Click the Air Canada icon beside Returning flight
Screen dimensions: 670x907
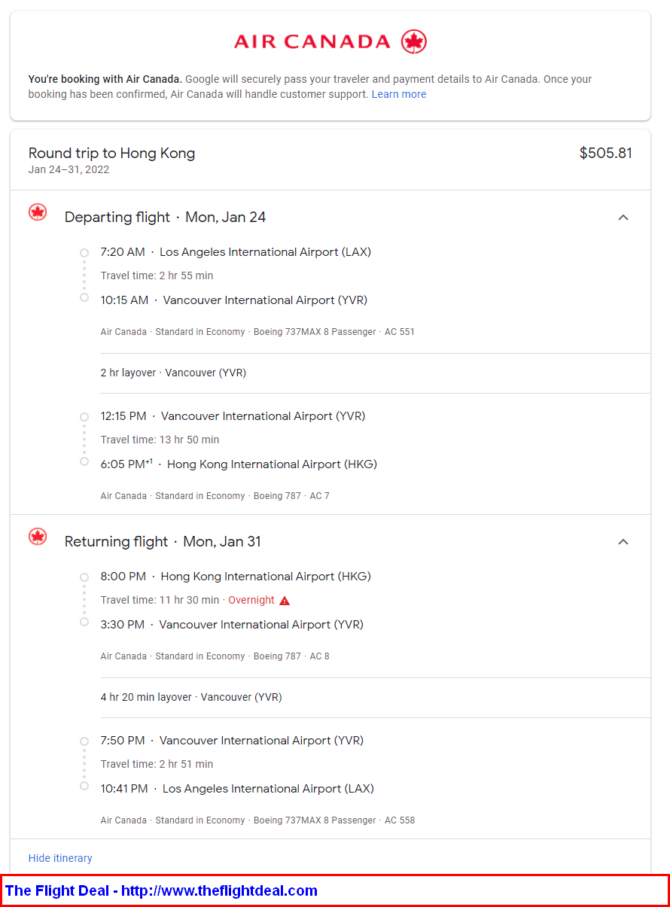[38, 537]
